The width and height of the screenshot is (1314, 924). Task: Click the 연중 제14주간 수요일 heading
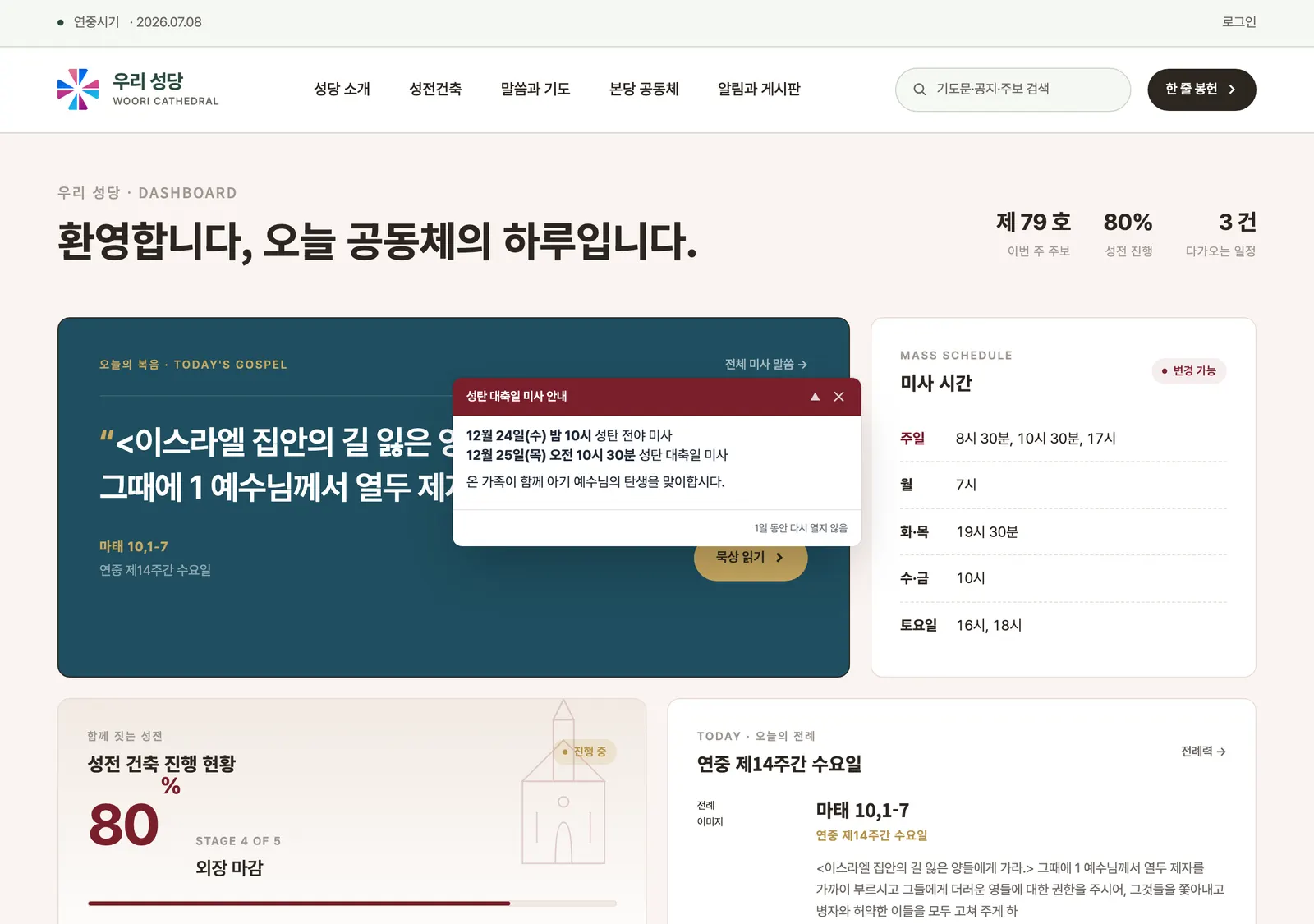(x=779, y=764)
